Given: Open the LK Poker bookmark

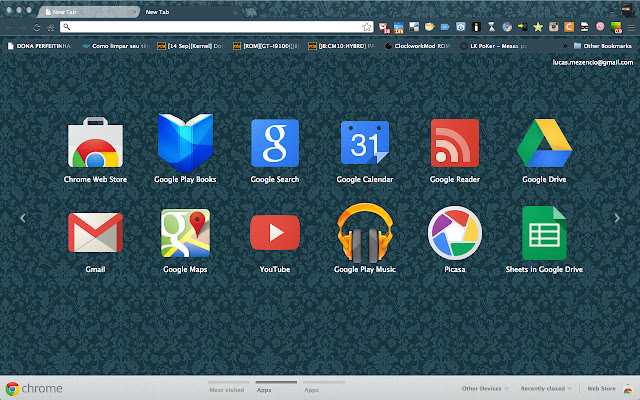Looking at the screenshot, I should 493,46.
